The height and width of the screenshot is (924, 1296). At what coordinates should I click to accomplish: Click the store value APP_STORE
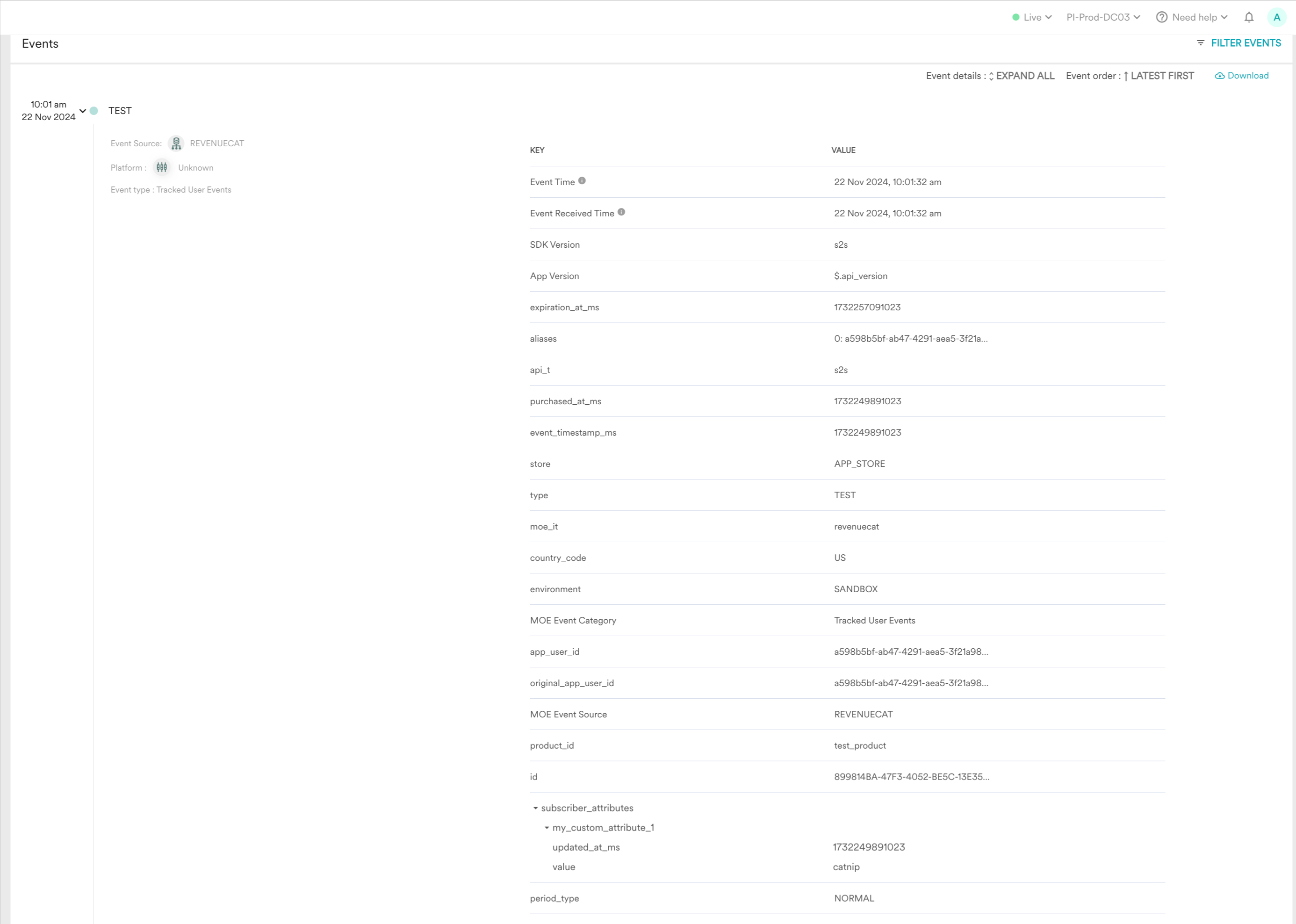pyautogui.click(x=859, y=464)
